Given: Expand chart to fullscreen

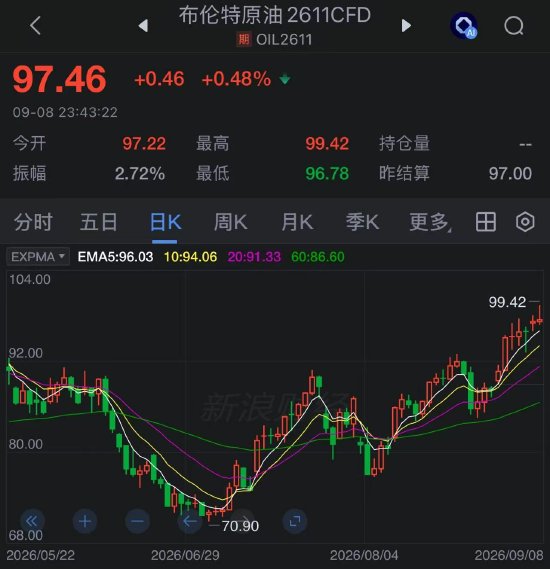Looking at the screenshot, I should coord(295,521).
